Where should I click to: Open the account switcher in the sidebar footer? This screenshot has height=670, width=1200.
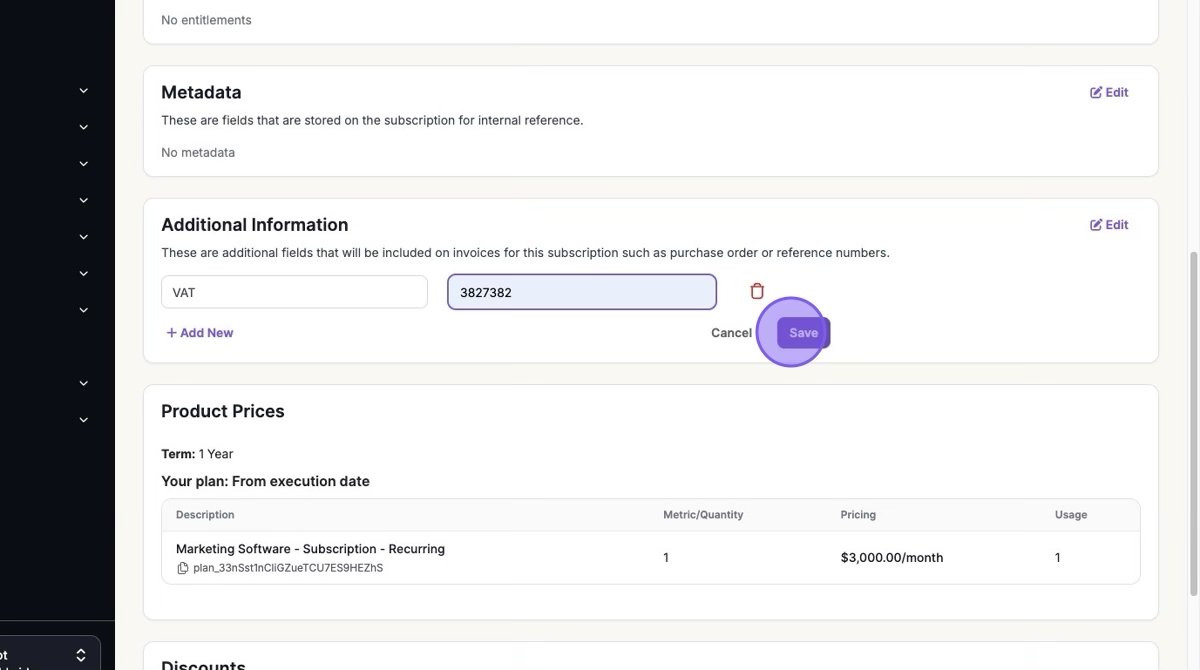(x=50, y=655)
